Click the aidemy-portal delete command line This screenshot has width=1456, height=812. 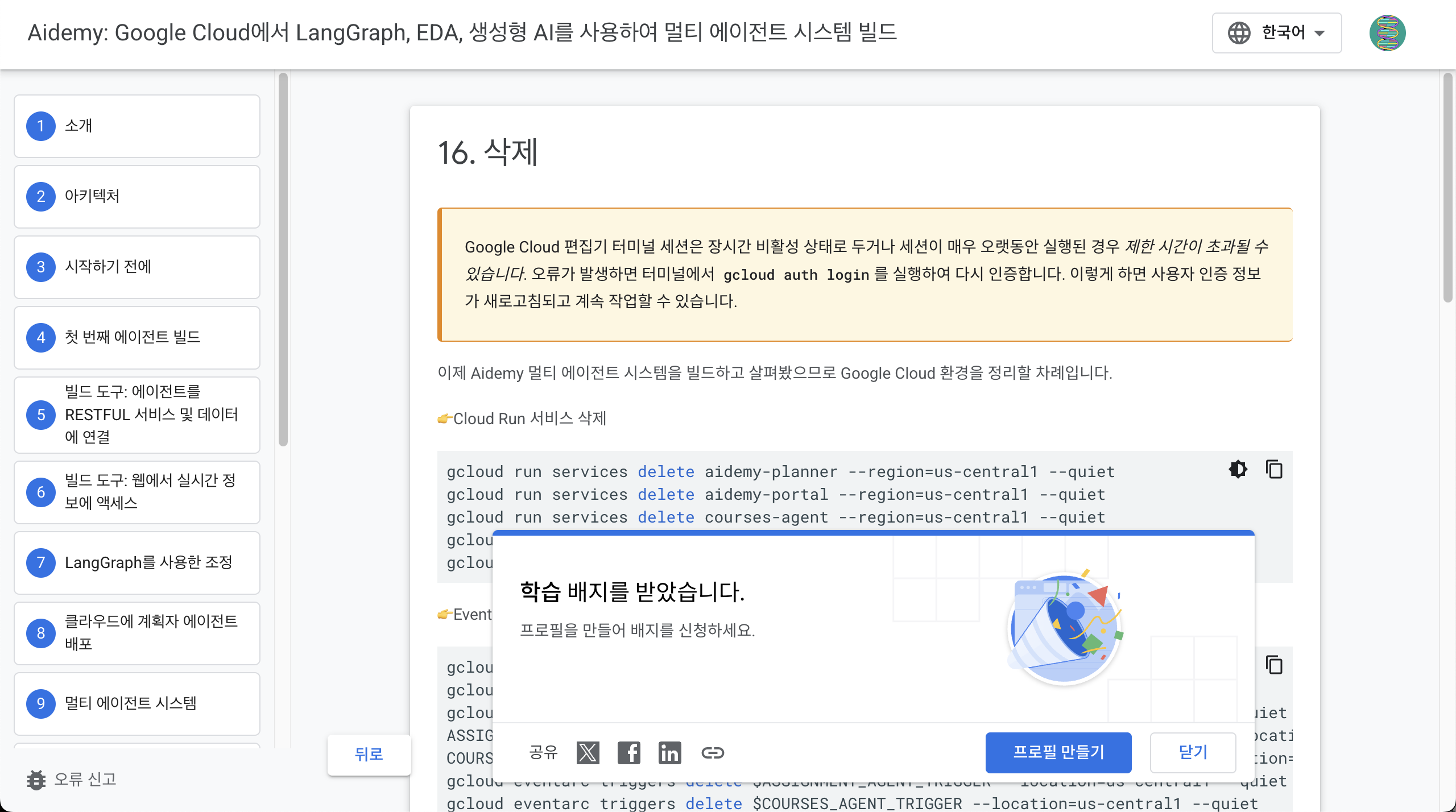(x=776, y=495)
